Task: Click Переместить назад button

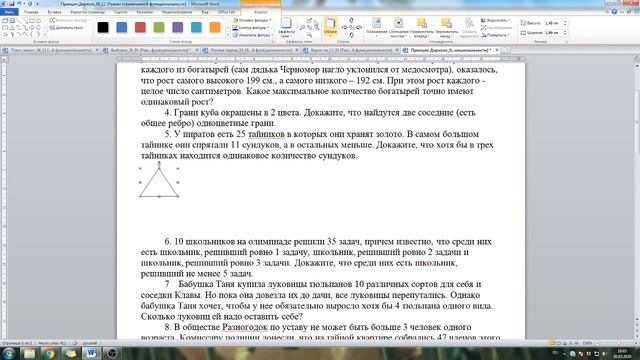Action: (447, 27)
